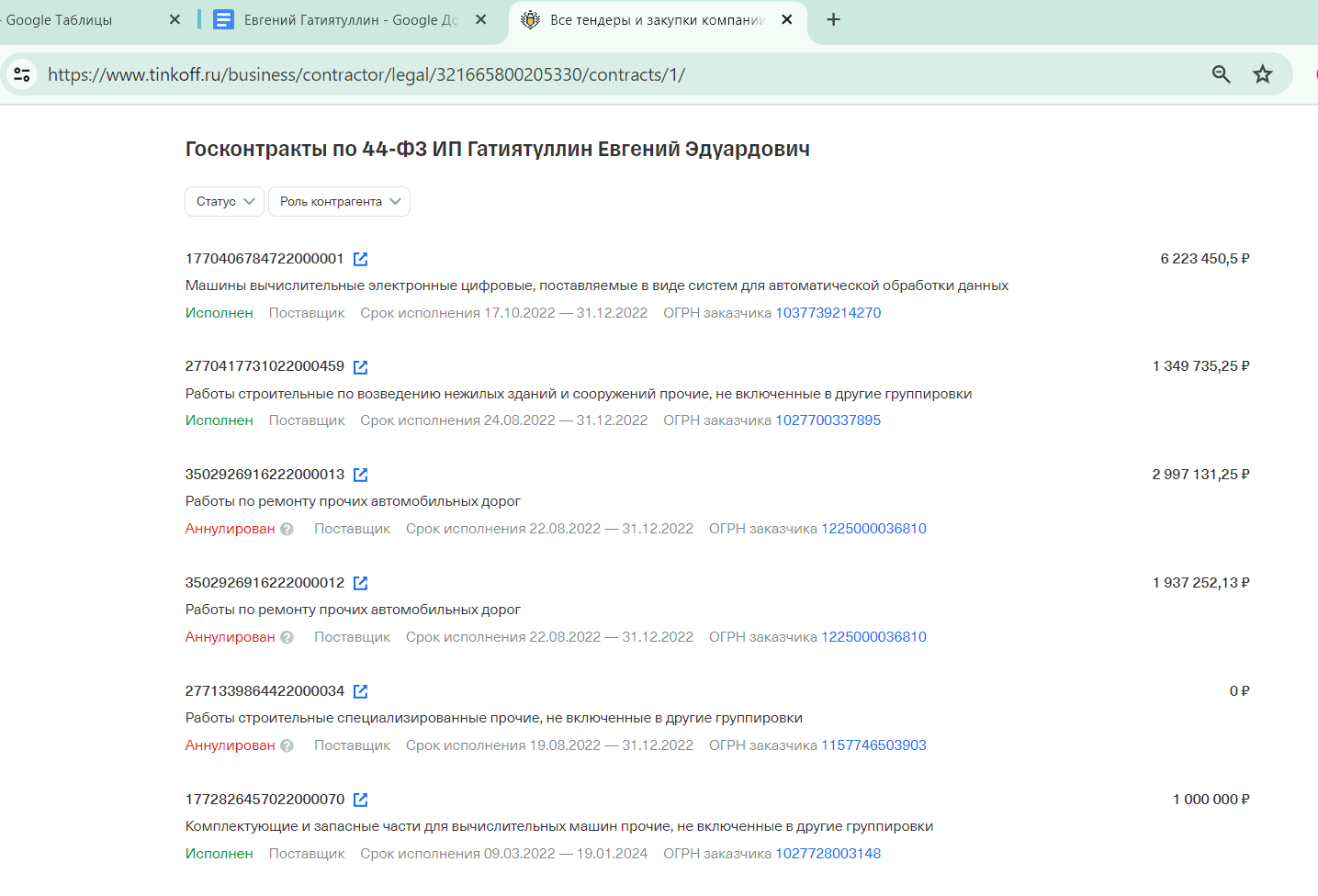Open external link for contract 2770417731022000459
Image resolution: width=1318 pixels, height=896 pixels.
coord(360,367)
